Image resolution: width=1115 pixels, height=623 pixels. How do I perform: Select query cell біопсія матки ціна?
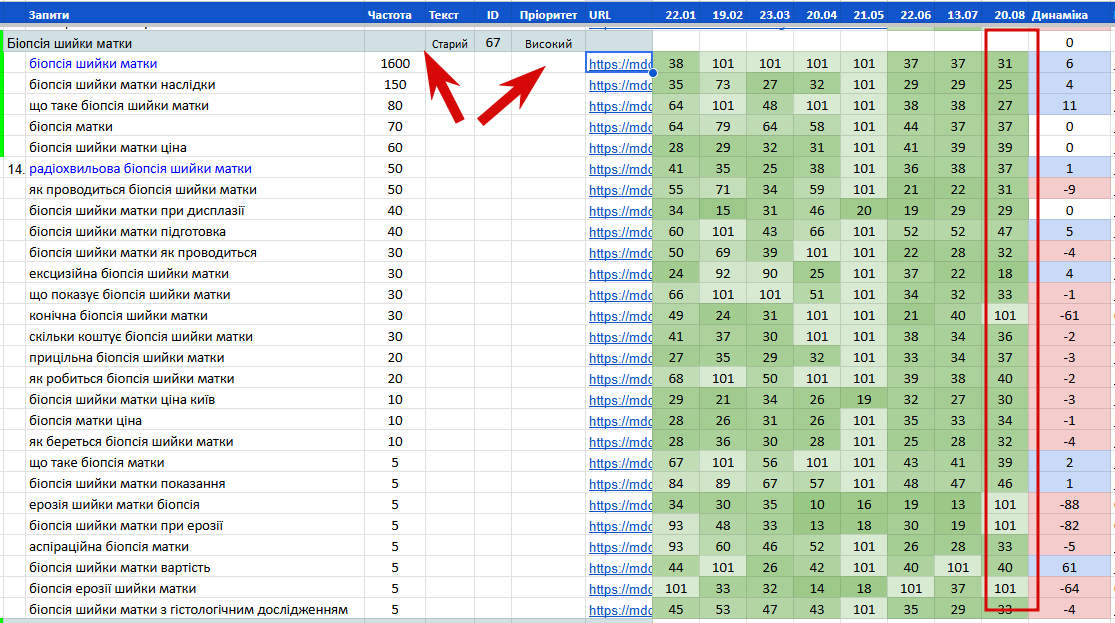coord(85,421)
